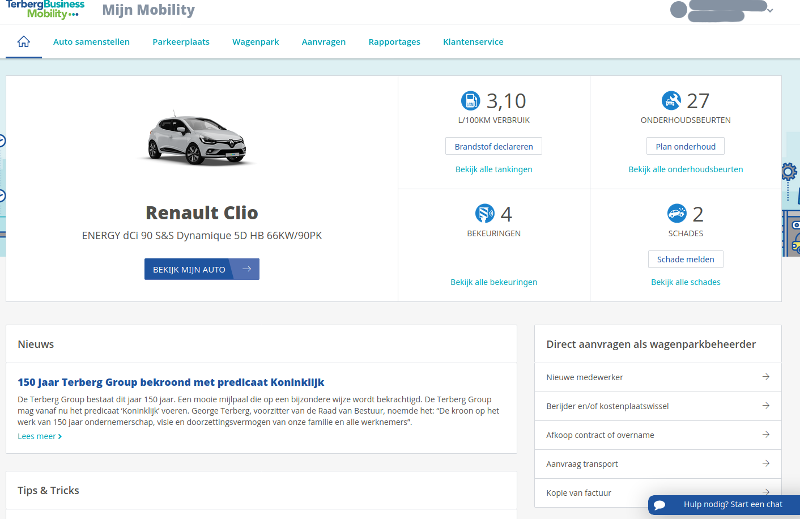Open the Rapportages menu
This screenshot has height=519, width=800.
394,42
